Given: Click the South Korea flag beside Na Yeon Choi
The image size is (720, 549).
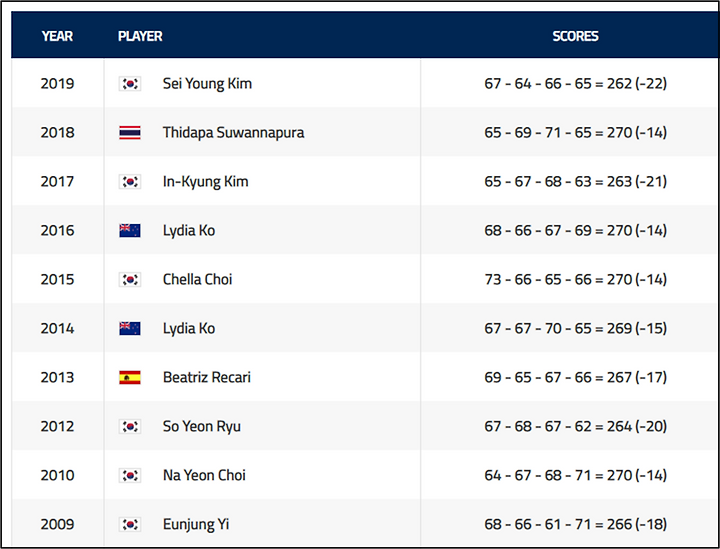Looking at the screenshot, I should (130, 476).
